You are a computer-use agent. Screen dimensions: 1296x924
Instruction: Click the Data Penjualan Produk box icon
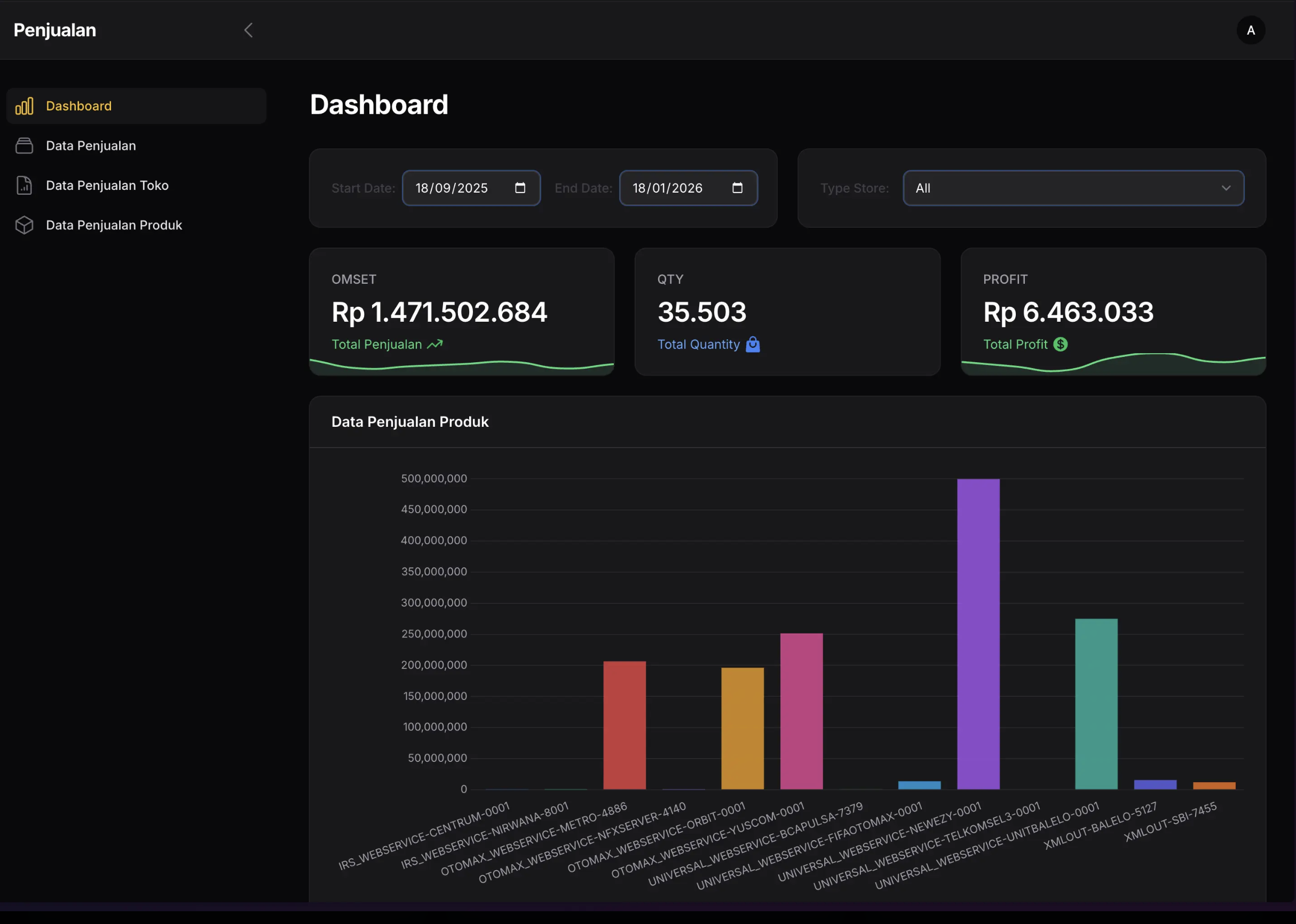pyautogui.click(x=24, y=225)
